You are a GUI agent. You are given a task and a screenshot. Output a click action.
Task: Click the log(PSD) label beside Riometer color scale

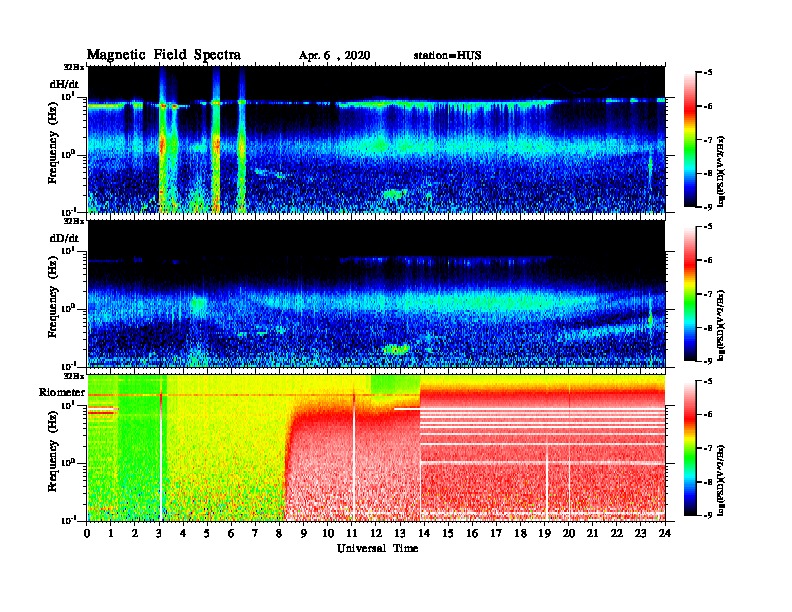[721, 480]
